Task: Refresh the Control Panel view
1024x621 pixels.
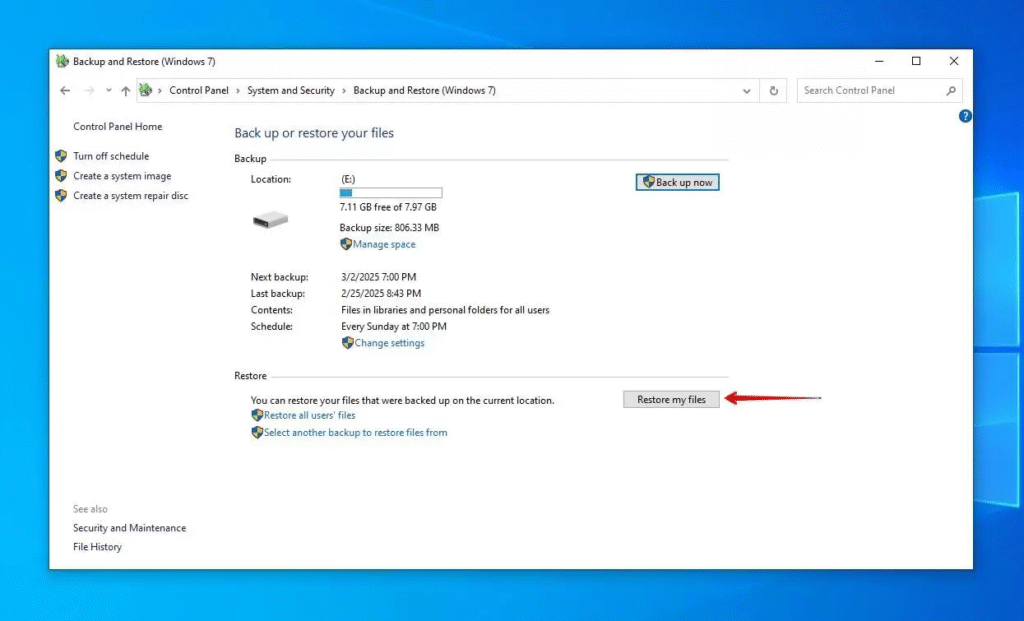Action: click(x=773, y=91)
